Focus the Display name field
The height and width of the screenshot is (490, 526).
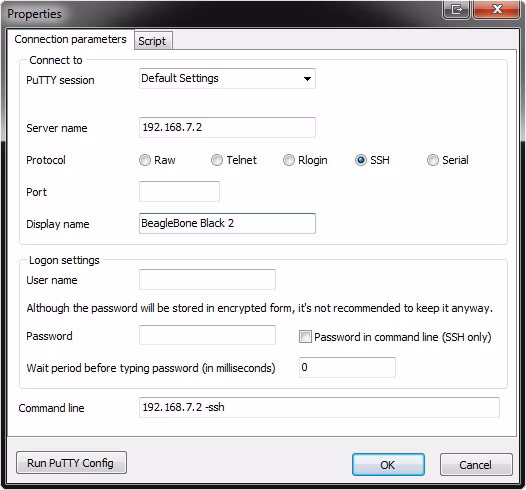click(227, 223)
